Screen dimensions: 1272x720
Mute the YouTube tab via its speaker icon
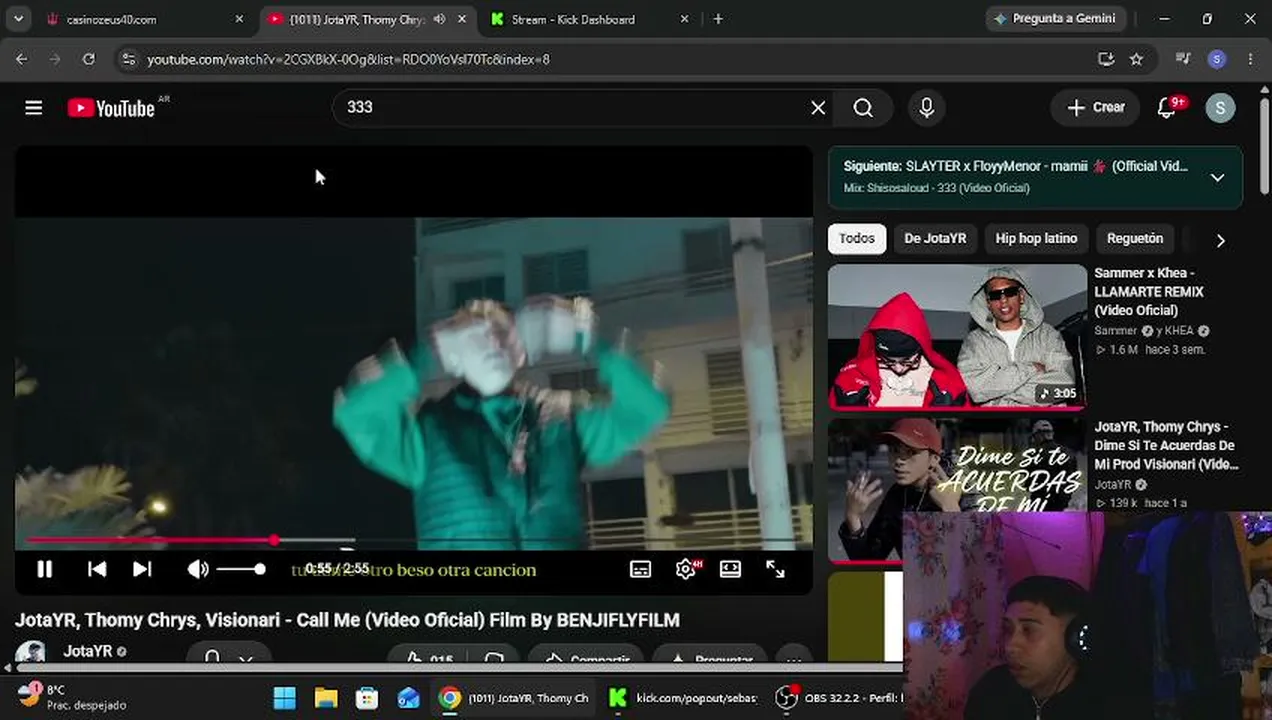pyautogui.click(x=439, y=19)
